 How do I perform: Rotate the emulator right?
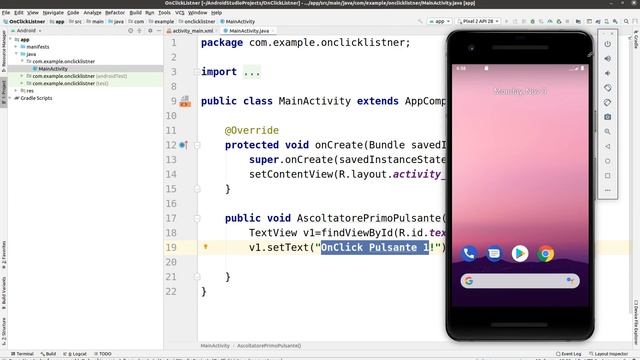pyautogui.click(x=607, y=102)
